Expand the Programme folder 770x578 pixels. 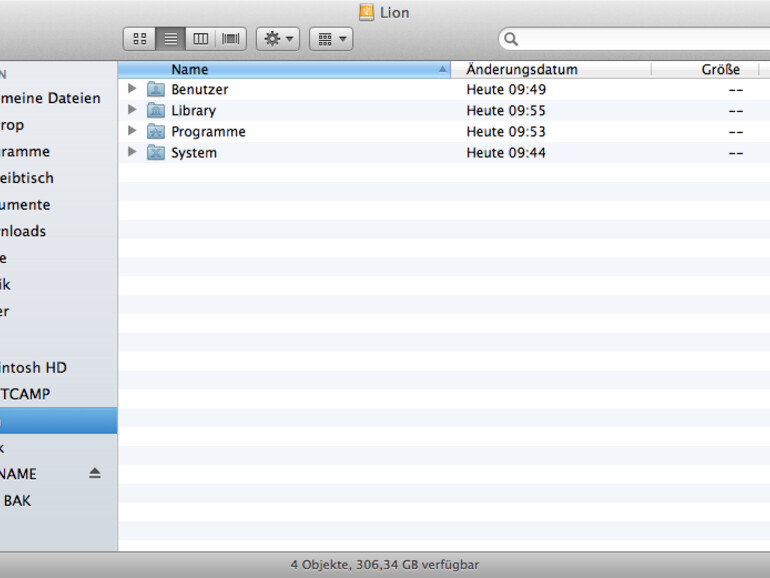point(132,131)
